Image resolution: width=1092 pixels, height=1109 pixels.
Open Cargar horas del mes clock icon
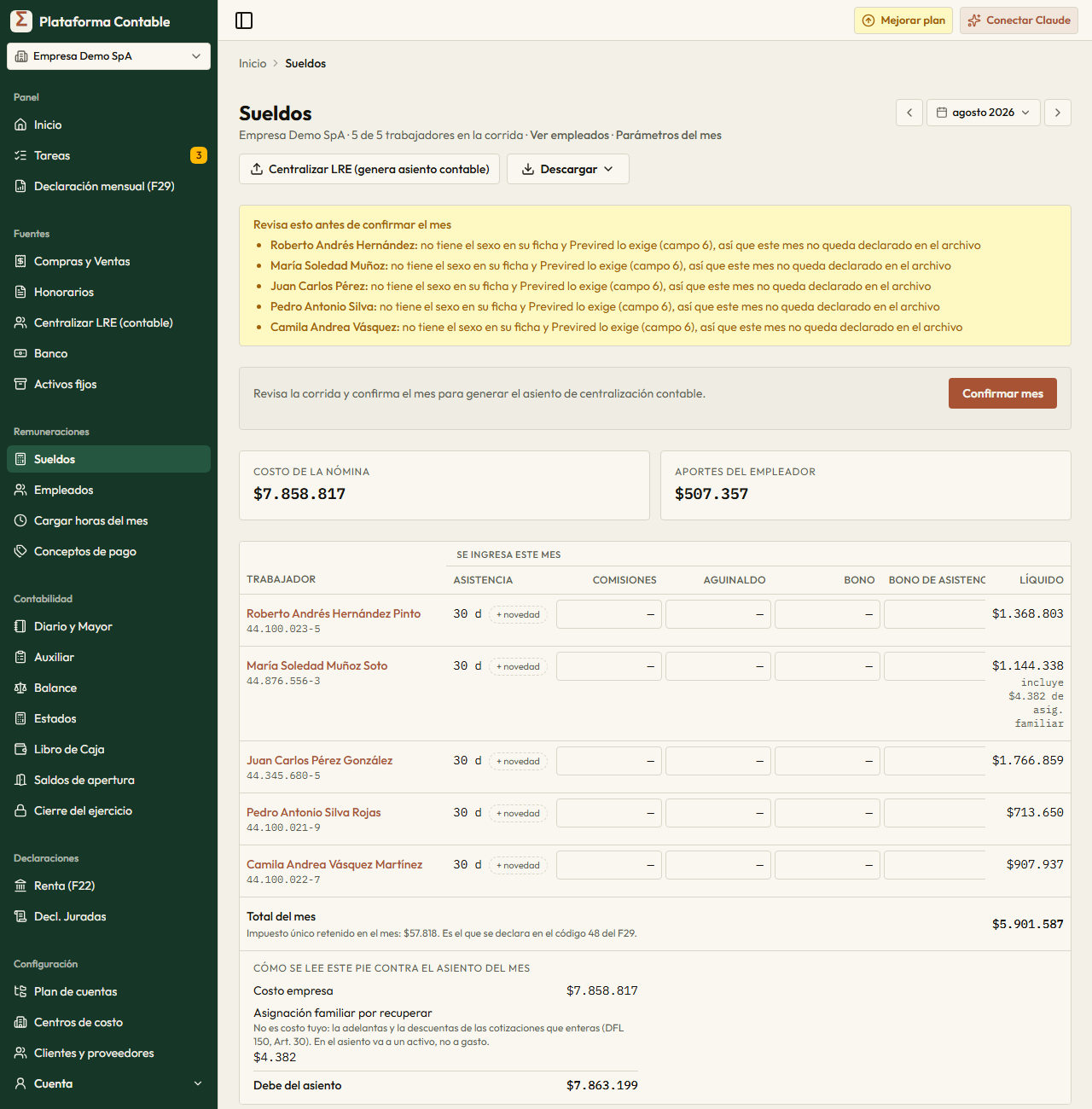click(x=20, y=520)
